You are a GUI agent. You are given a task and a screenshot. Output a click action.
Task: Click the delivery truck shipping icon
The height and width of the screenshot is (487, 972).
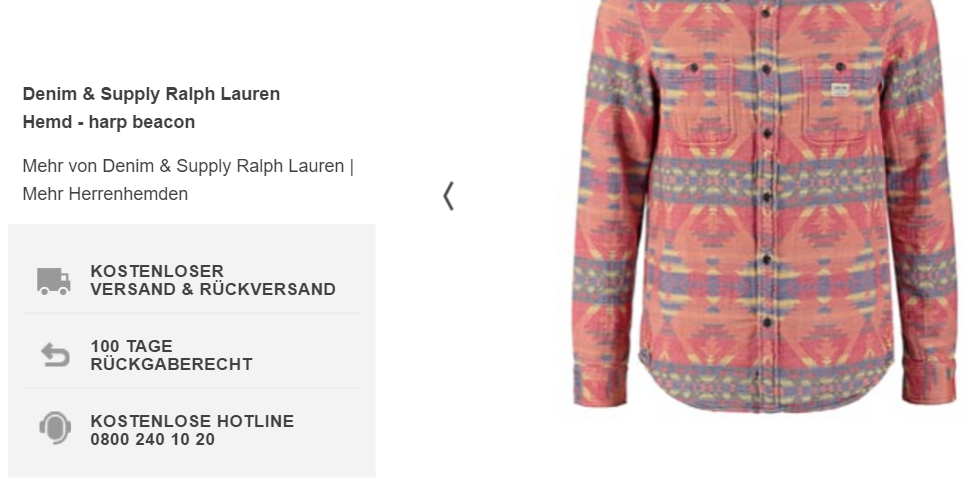pos(53,281)
